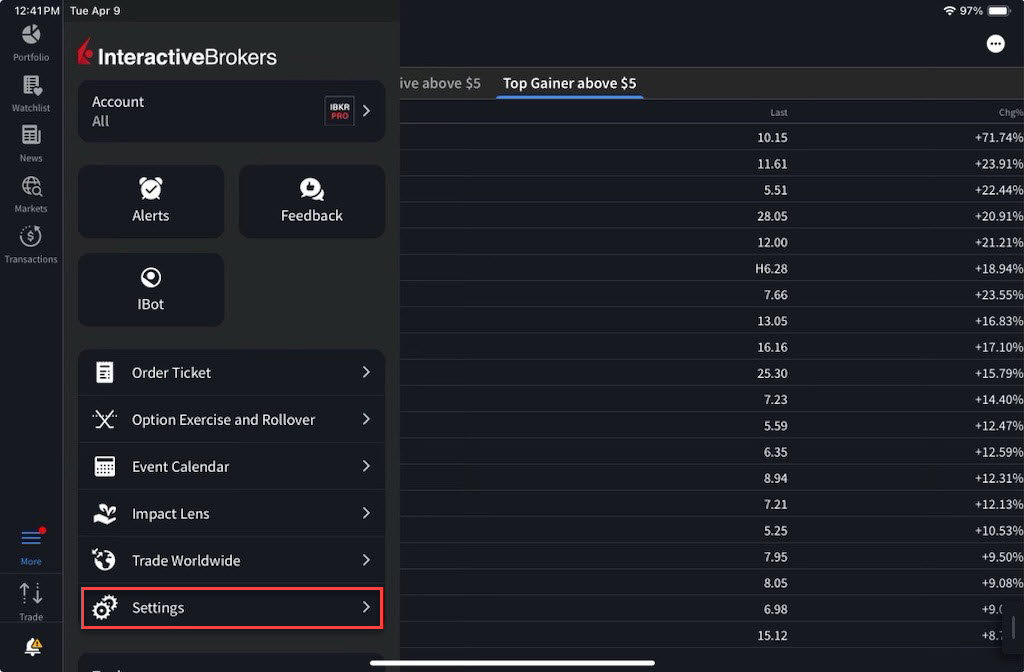
Task: Select Settings menu label
Action: pos(158,608)
